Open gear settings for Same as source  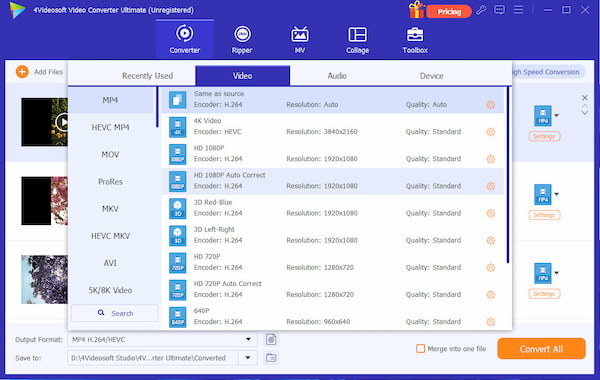[491, 104]
